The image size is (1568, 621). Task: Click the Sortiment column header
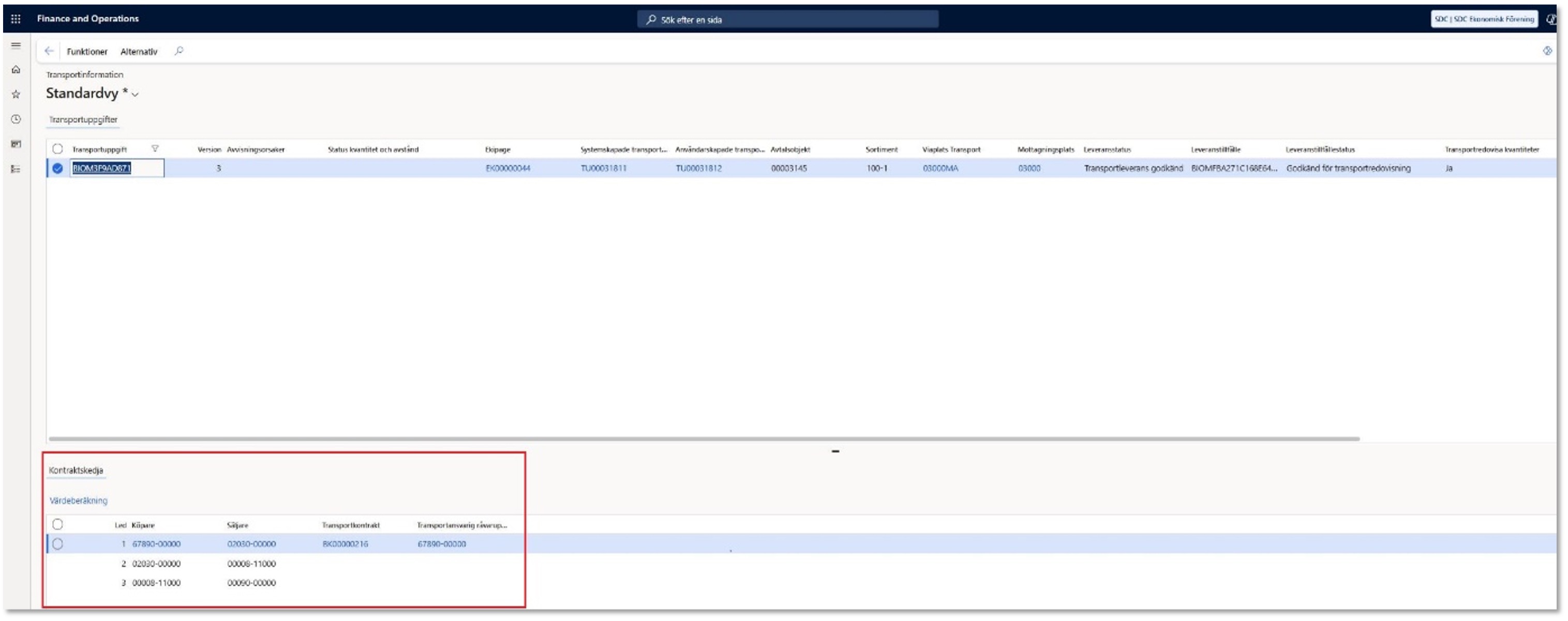point(882,150)
